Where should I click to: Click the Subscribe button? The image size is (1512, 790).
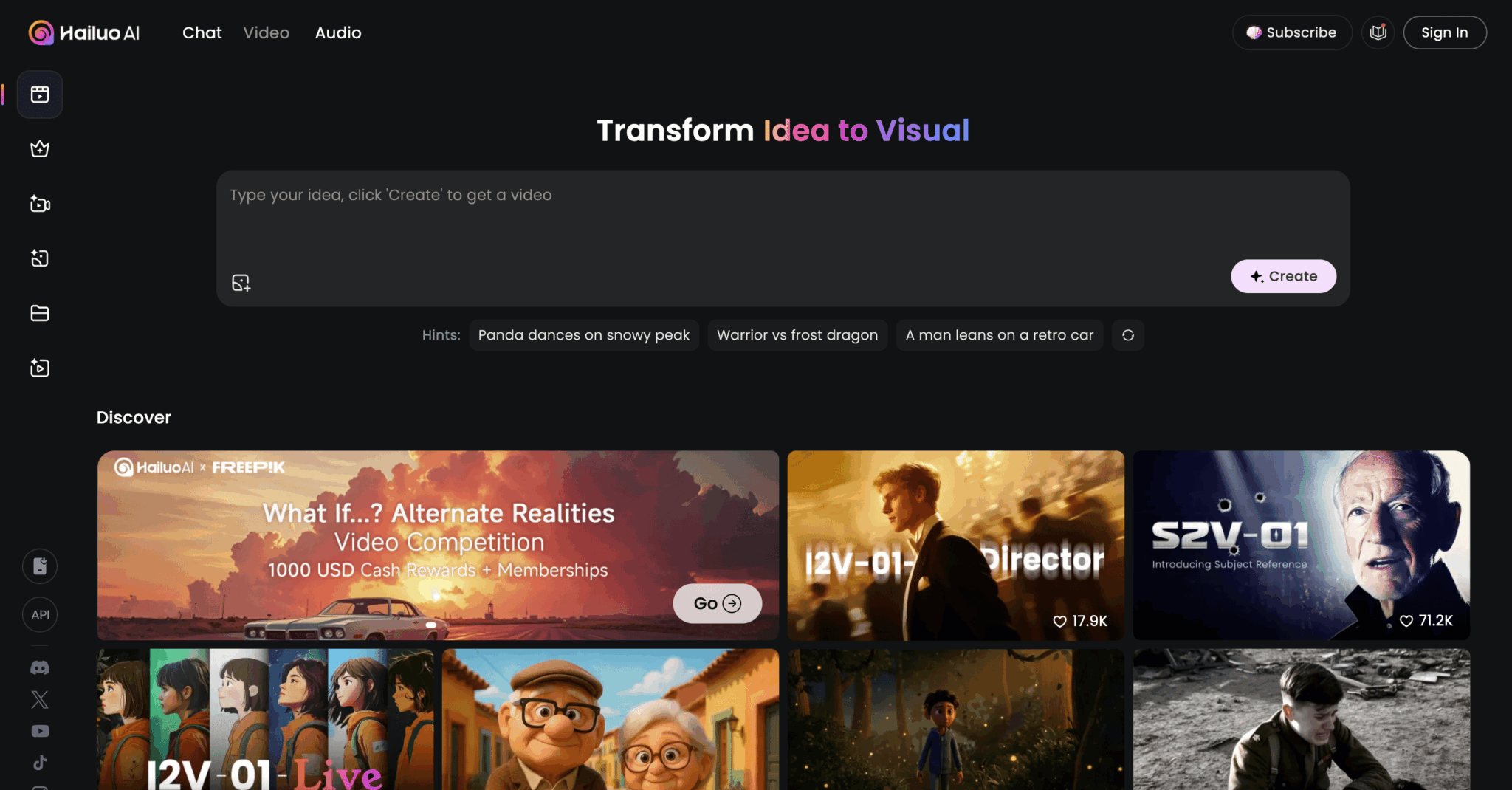tap(1292, 32)
